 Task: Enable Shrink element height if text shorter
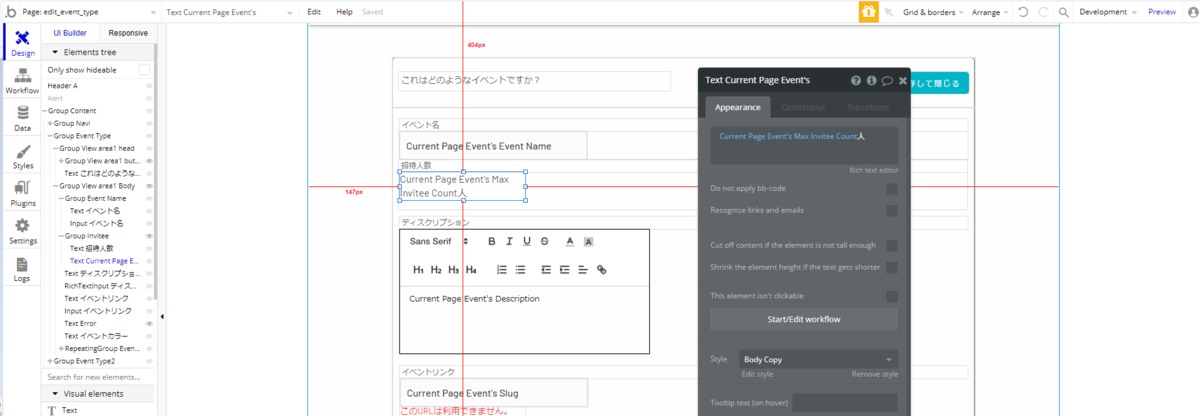[x=891, y=267]
